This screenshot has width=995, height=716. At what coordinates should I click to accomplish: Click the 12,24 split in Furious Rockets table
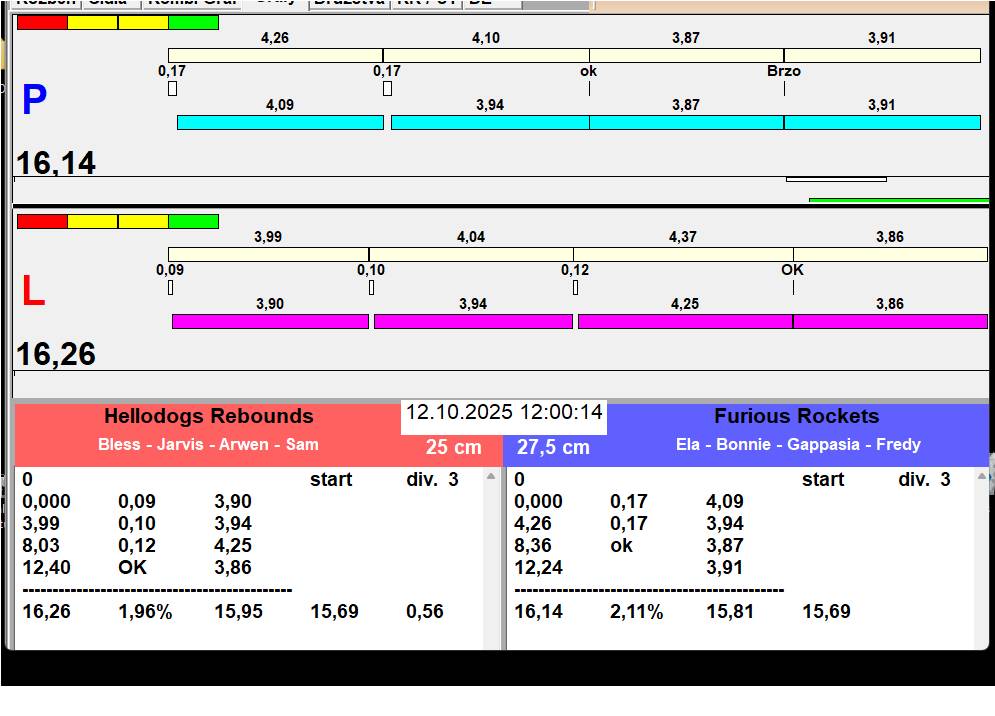pyautogui.click(x=538, y=567)
